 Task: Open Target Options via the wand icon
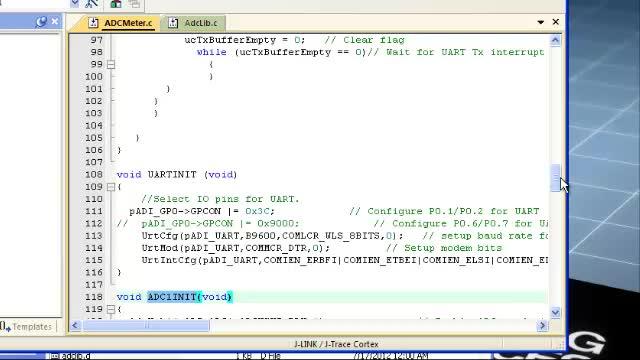tap(91, 4)
